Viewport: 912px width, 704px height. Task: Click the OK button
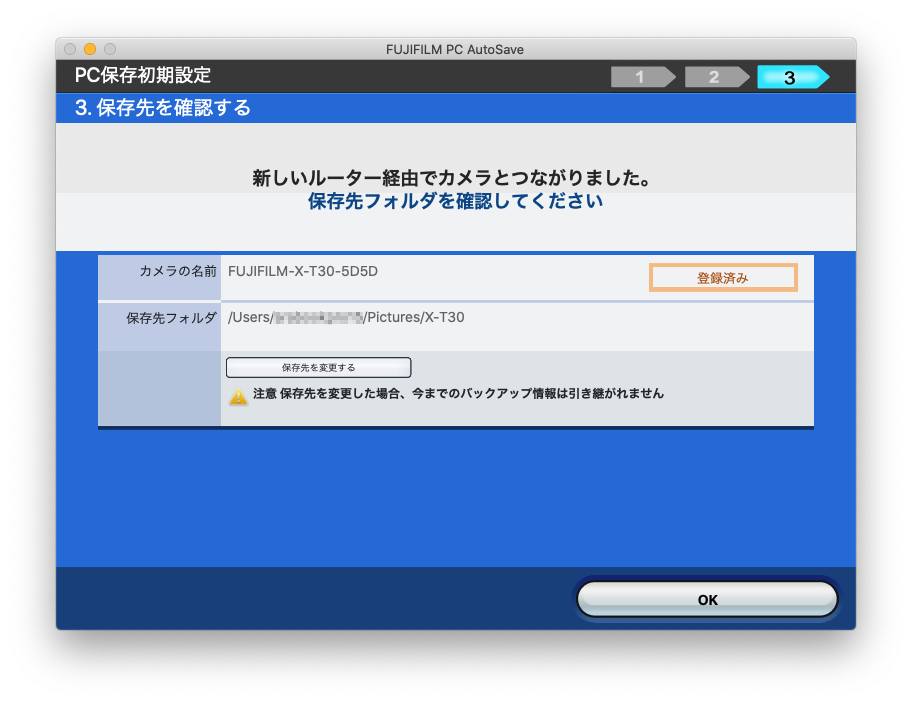click(x=707, y=599)
